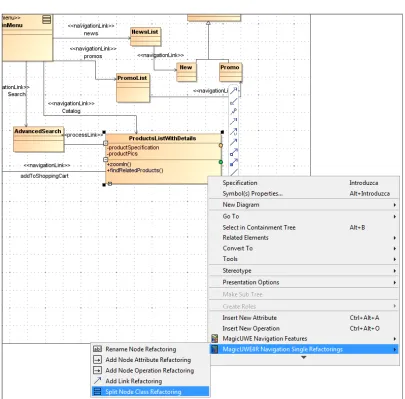Open the Related Elements menu entry
The image size is (405, 399).
[304, 238]
